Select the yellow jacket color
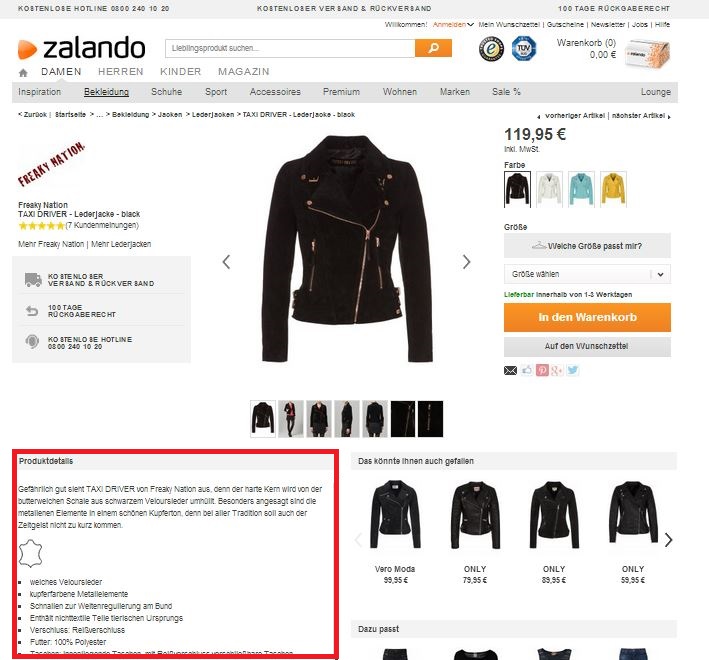709x660 pixels. (613, 189)
